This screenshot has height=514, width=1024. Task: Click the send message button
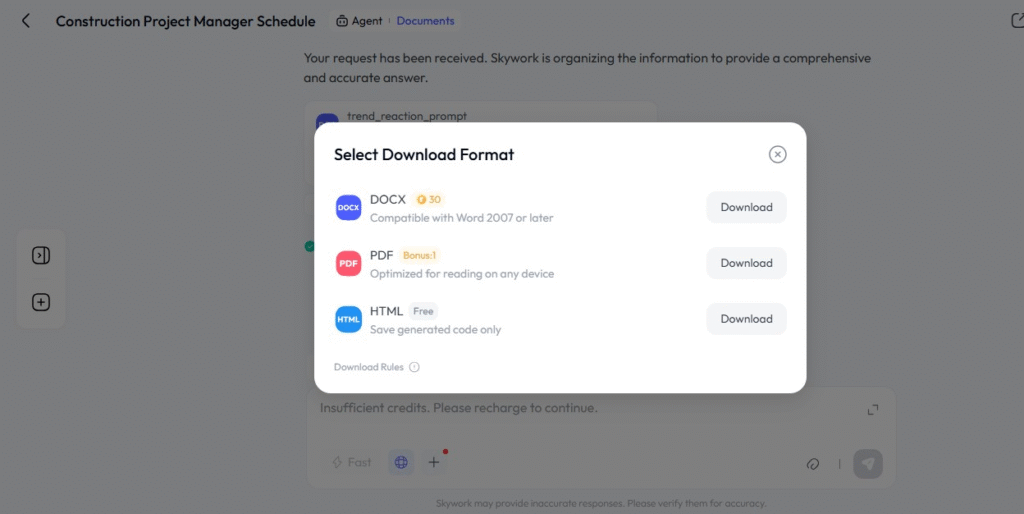click(868, 463)
